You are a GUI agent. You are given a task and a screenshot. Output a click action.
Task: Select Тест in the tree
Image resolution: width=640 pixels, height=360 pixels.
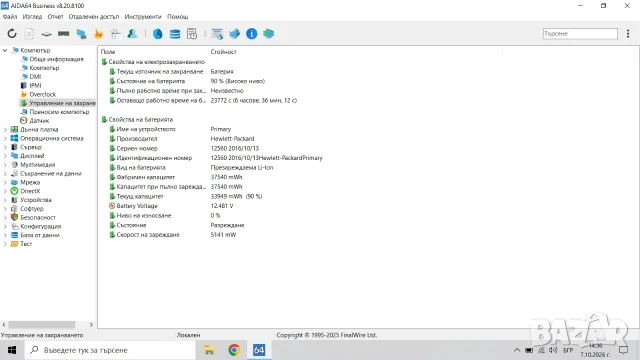26,244
